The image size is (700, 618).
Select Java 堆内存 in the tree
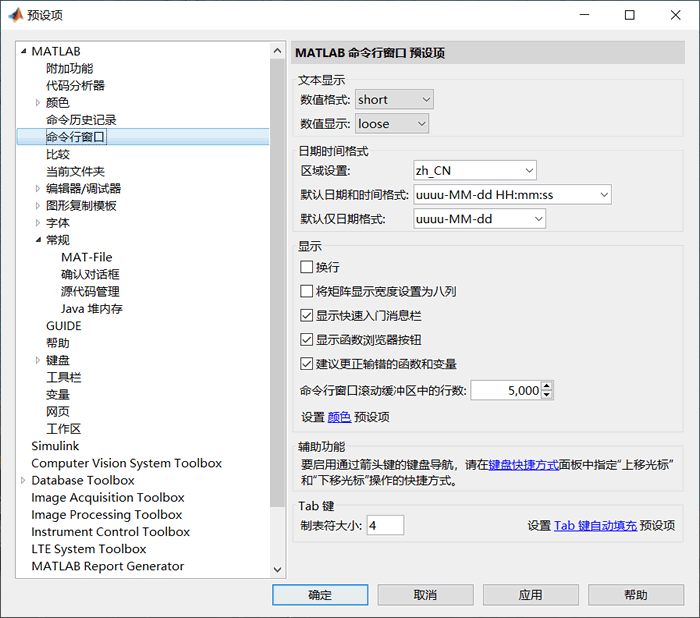click(92, 309)
